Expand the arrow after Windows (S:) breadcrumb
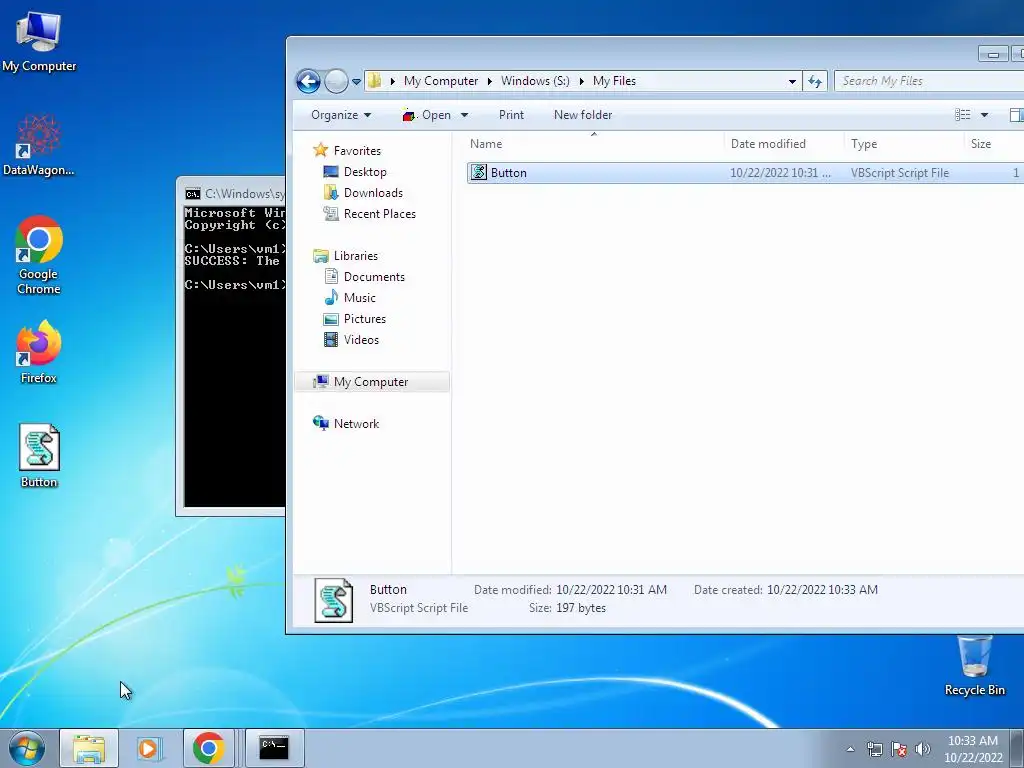Screen dimensions: 1024x768 click(x=581, y=81)
